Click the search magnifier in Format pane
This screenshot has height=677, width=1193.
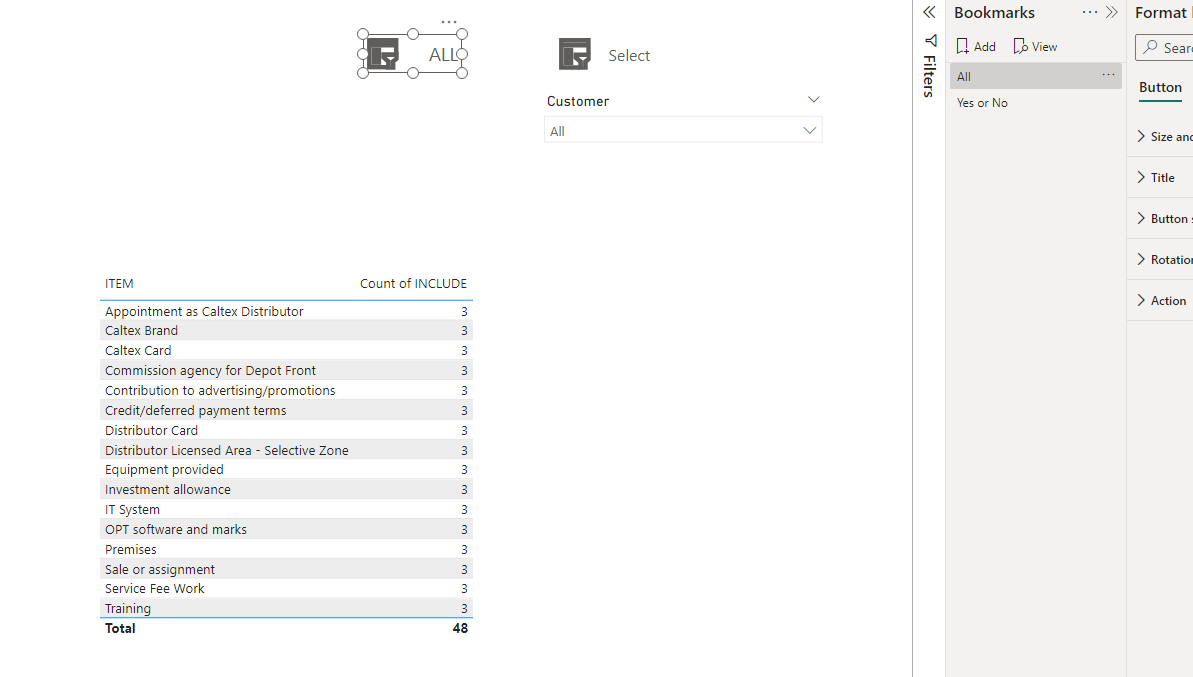(x=1150, y=47)
